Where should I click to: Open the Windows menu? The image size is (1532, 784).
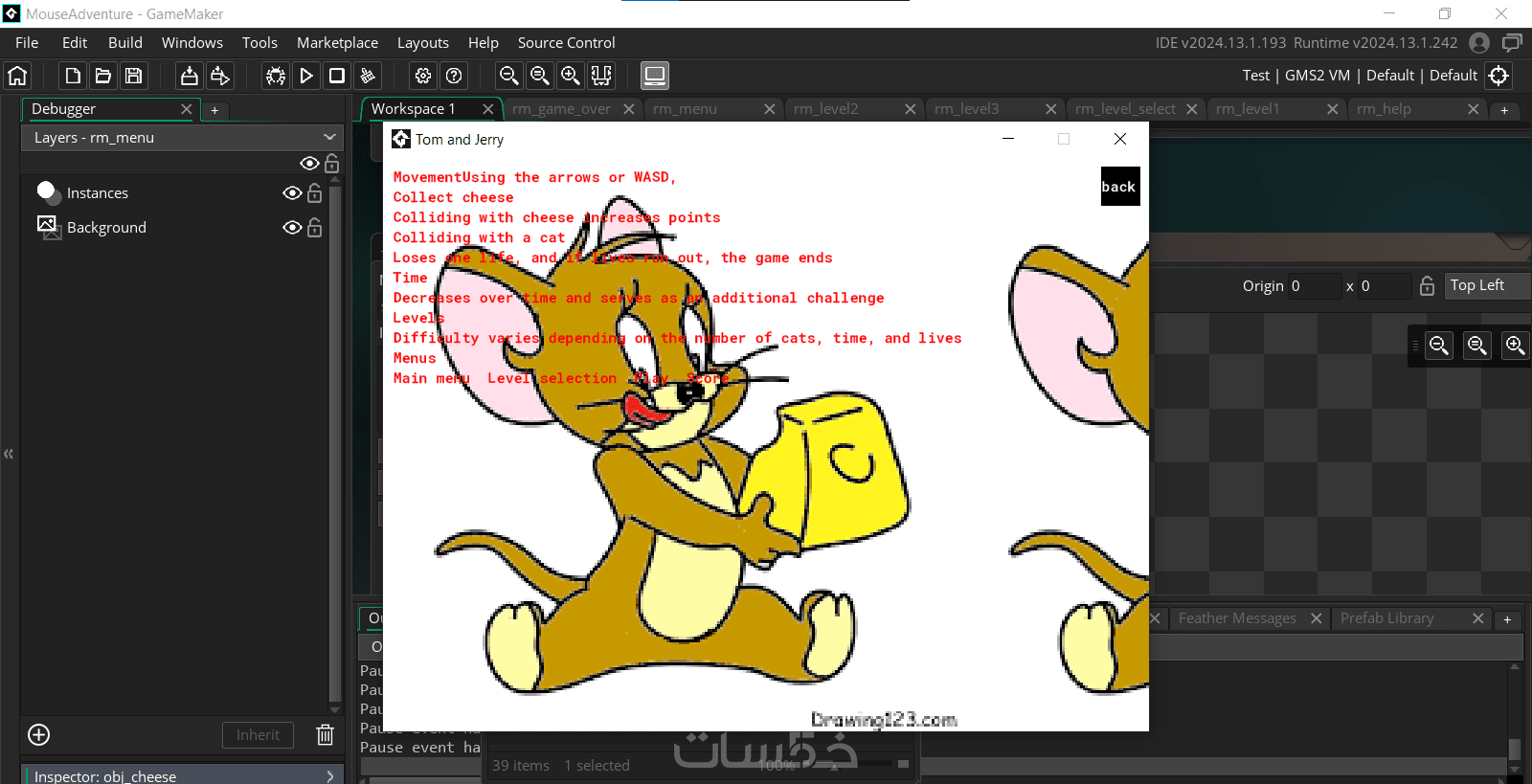pyautogui.click(x=192, y=43)
